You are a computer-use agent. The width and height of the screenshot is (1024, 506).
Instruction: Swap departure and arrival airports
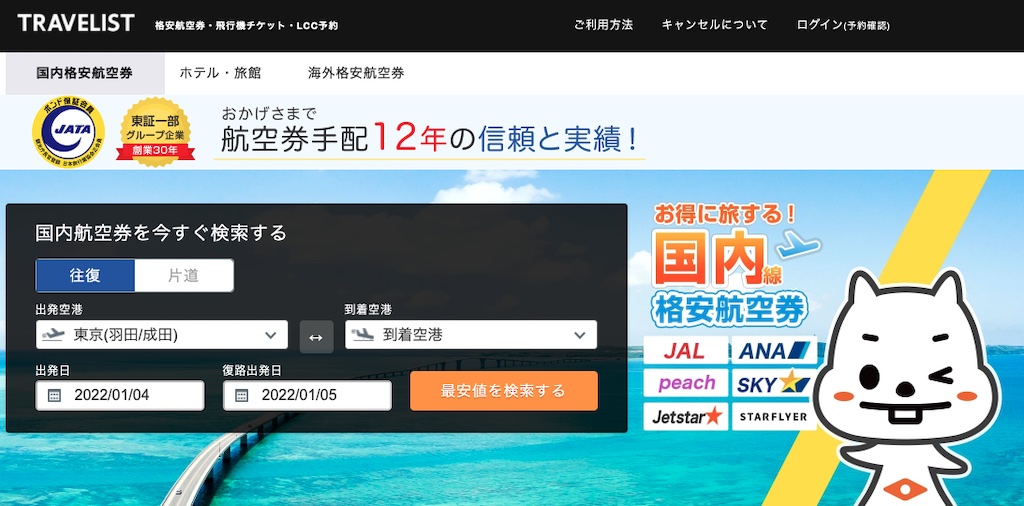(316, 337)
